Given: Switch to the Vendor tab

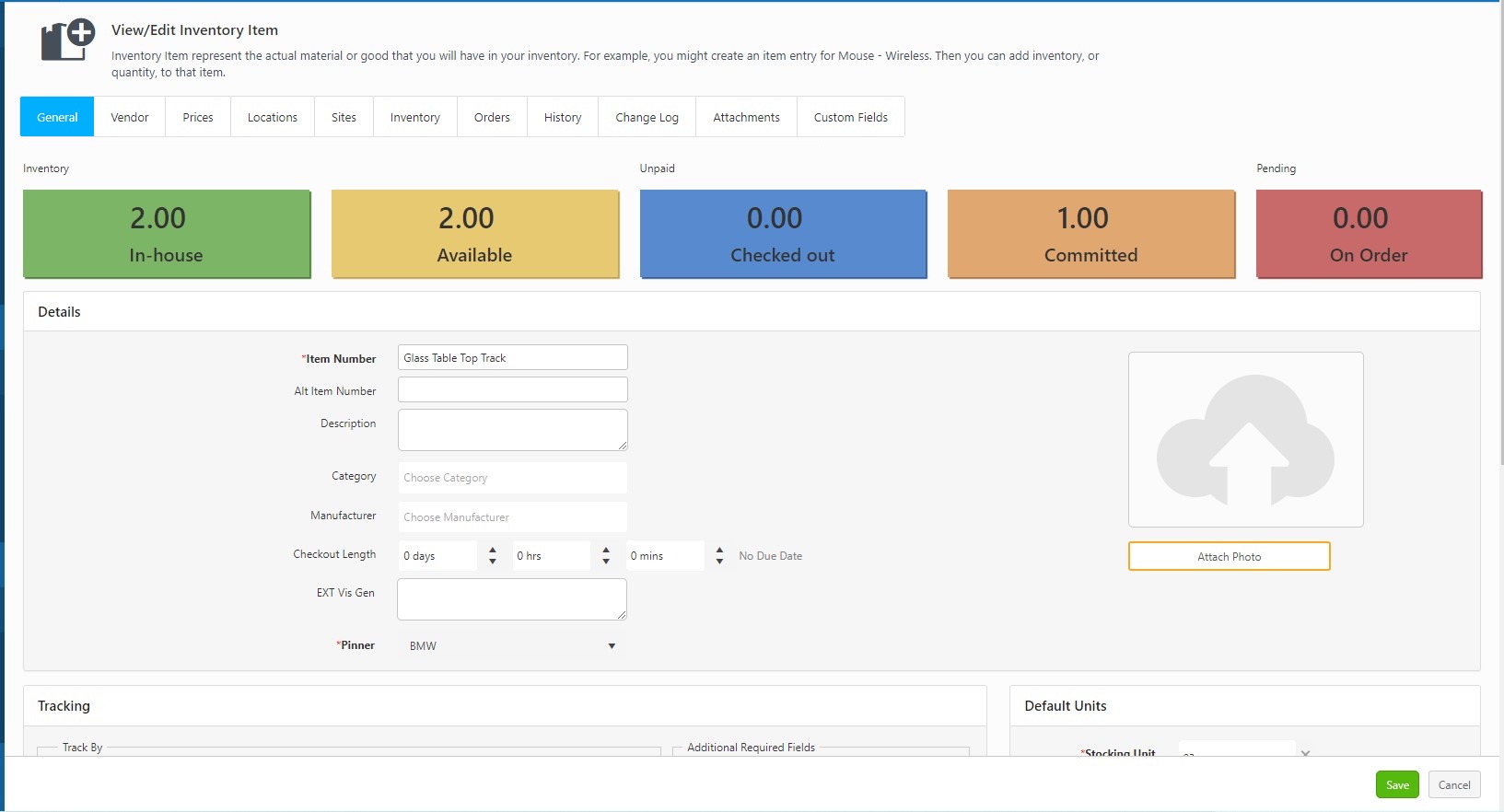Looking at the screenshot, I should pos(130,117).
